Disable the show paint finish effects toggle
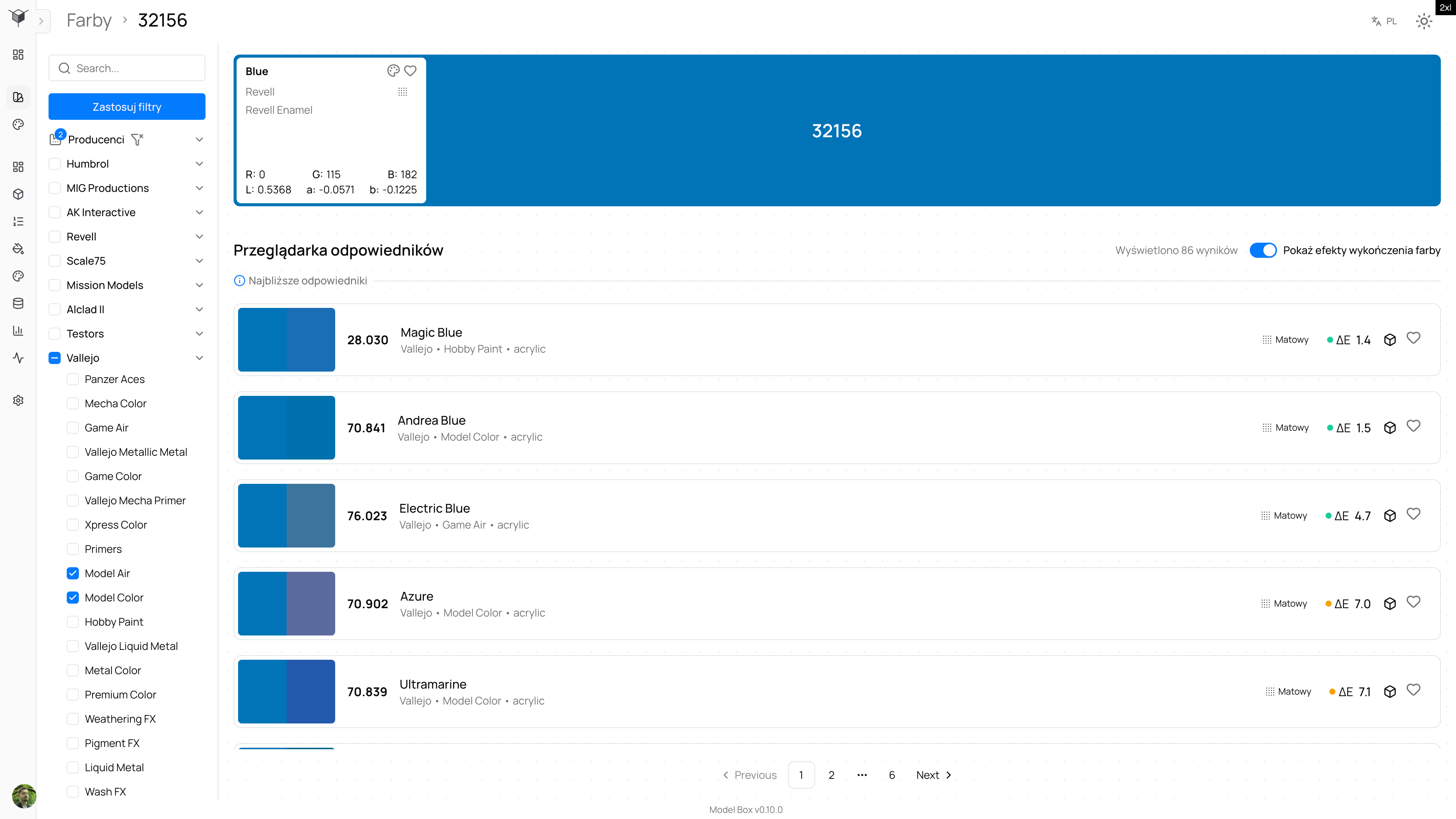Image resolution: width=1456 pixels, height=819 pixels. [x=1263, y=250]
